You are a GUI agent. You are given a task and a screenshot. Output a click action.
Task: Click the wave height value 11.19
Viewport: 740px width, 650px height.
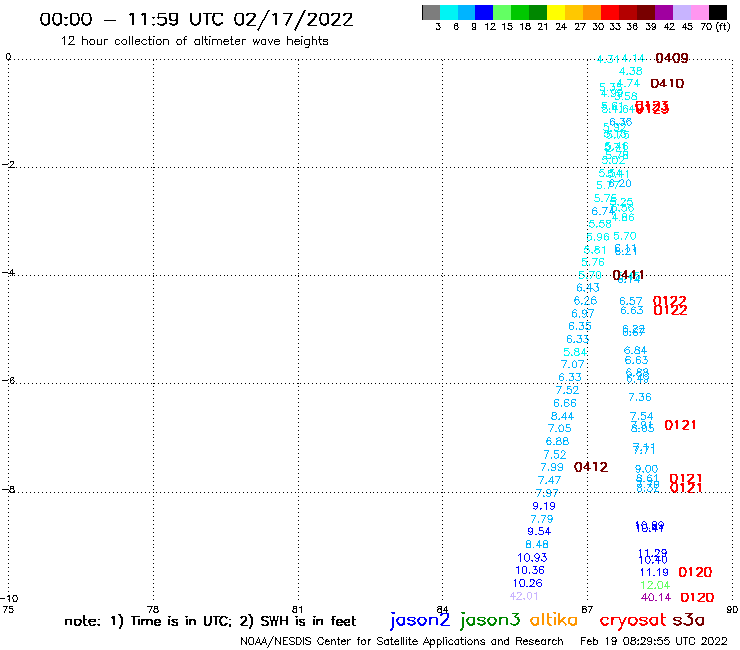[x=654, y=572]
